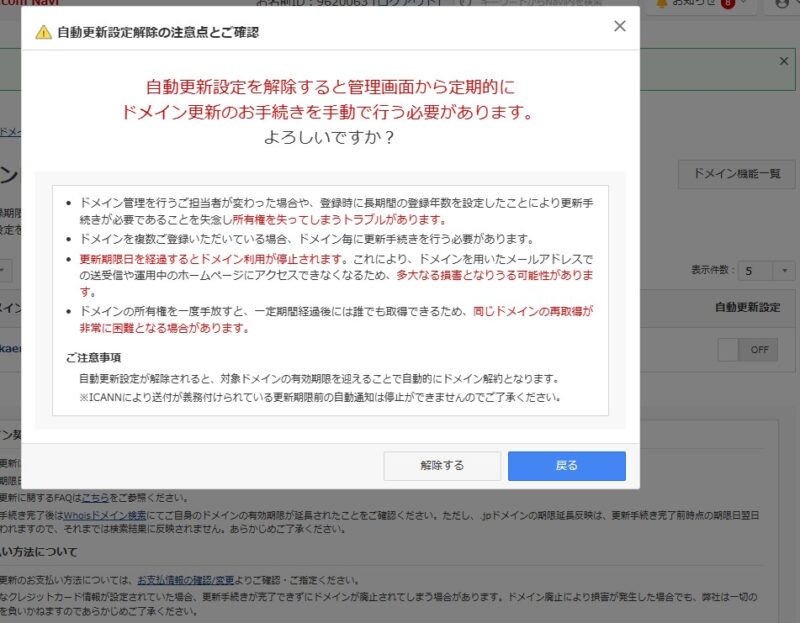800x623 pixels.
Task: Click the 表示件数 label
Action: [x=712, y=270]
